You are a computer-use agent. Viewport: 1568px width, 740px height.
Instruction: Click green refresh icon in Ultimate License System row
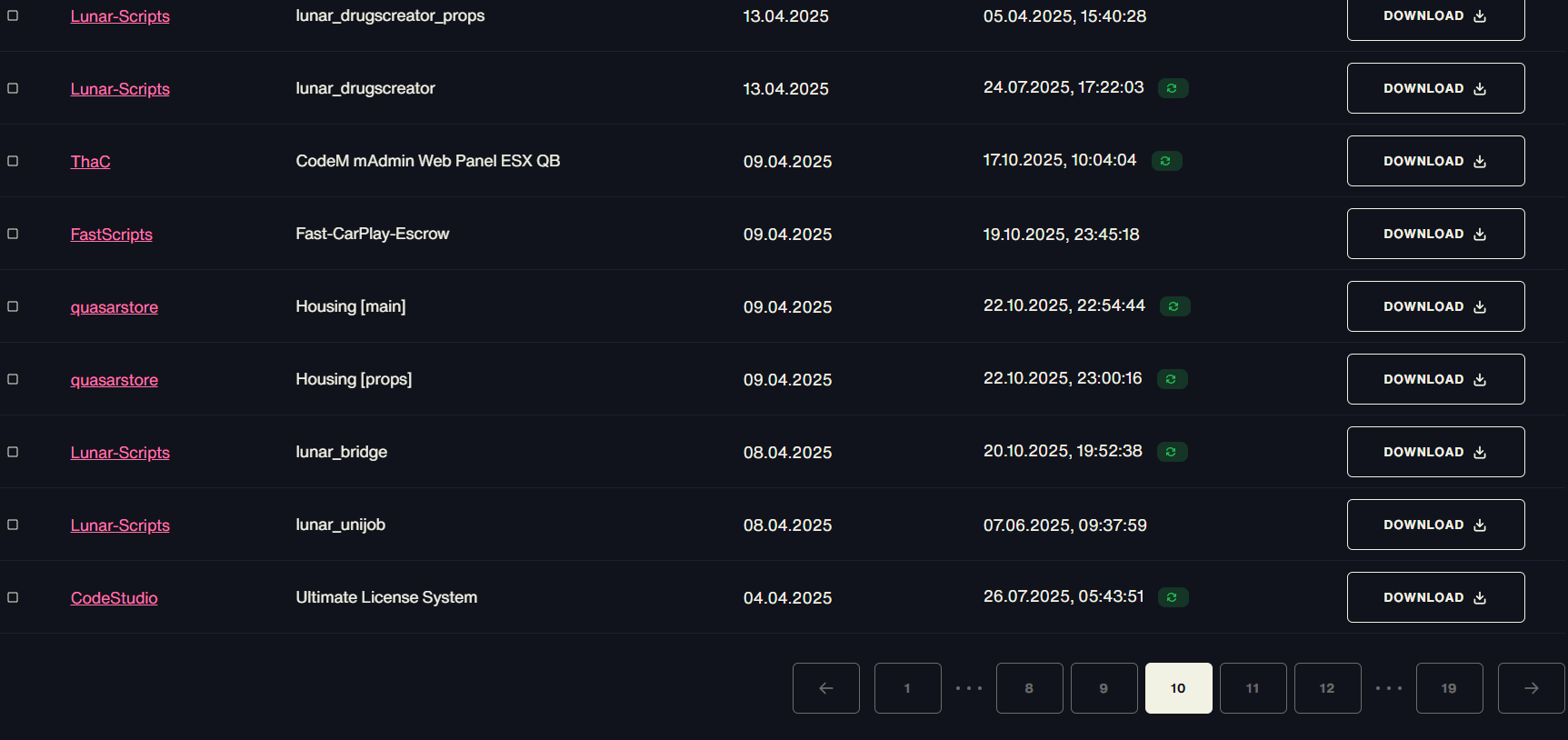pos(1173,597)
